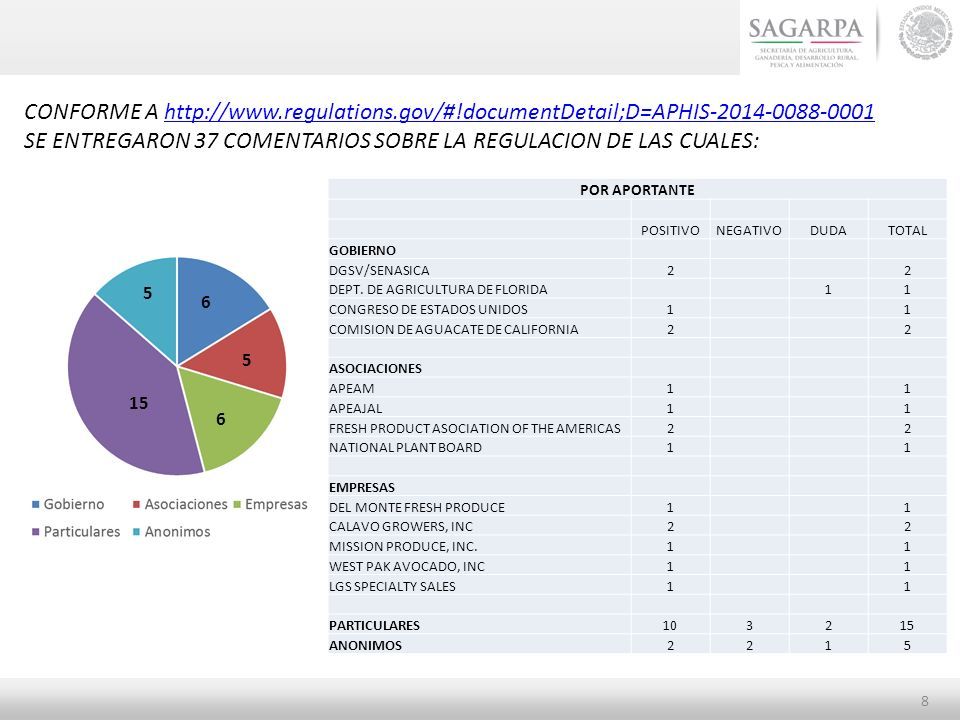Click the page number 8

[924, 701]
